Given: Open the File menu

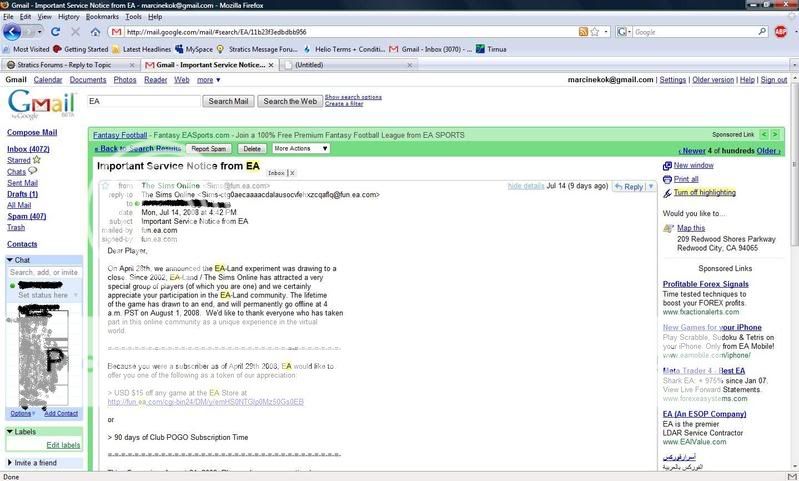Looking at the screenshot, I should 8,17.
